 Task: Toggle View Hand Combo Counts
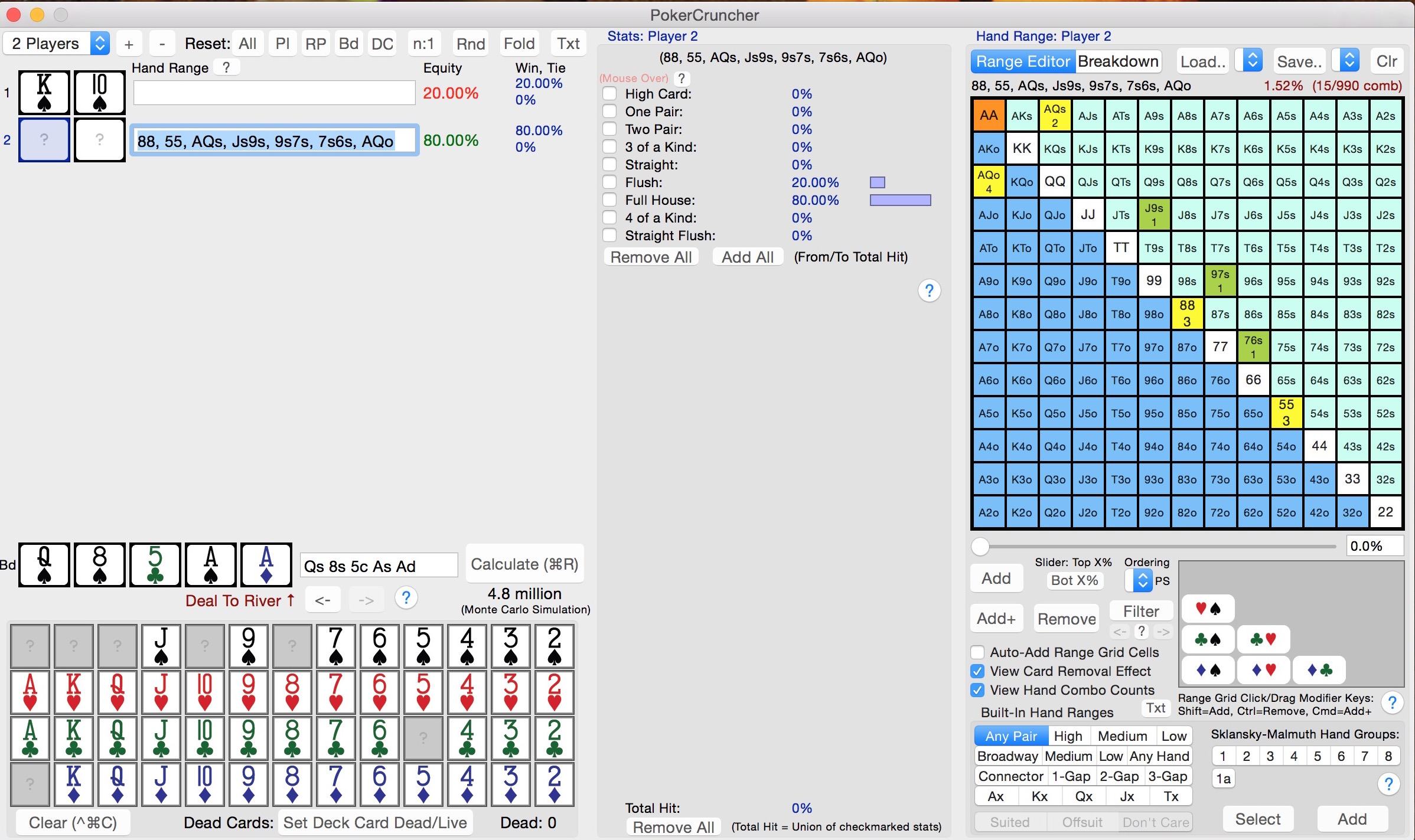tap(978, 690)
